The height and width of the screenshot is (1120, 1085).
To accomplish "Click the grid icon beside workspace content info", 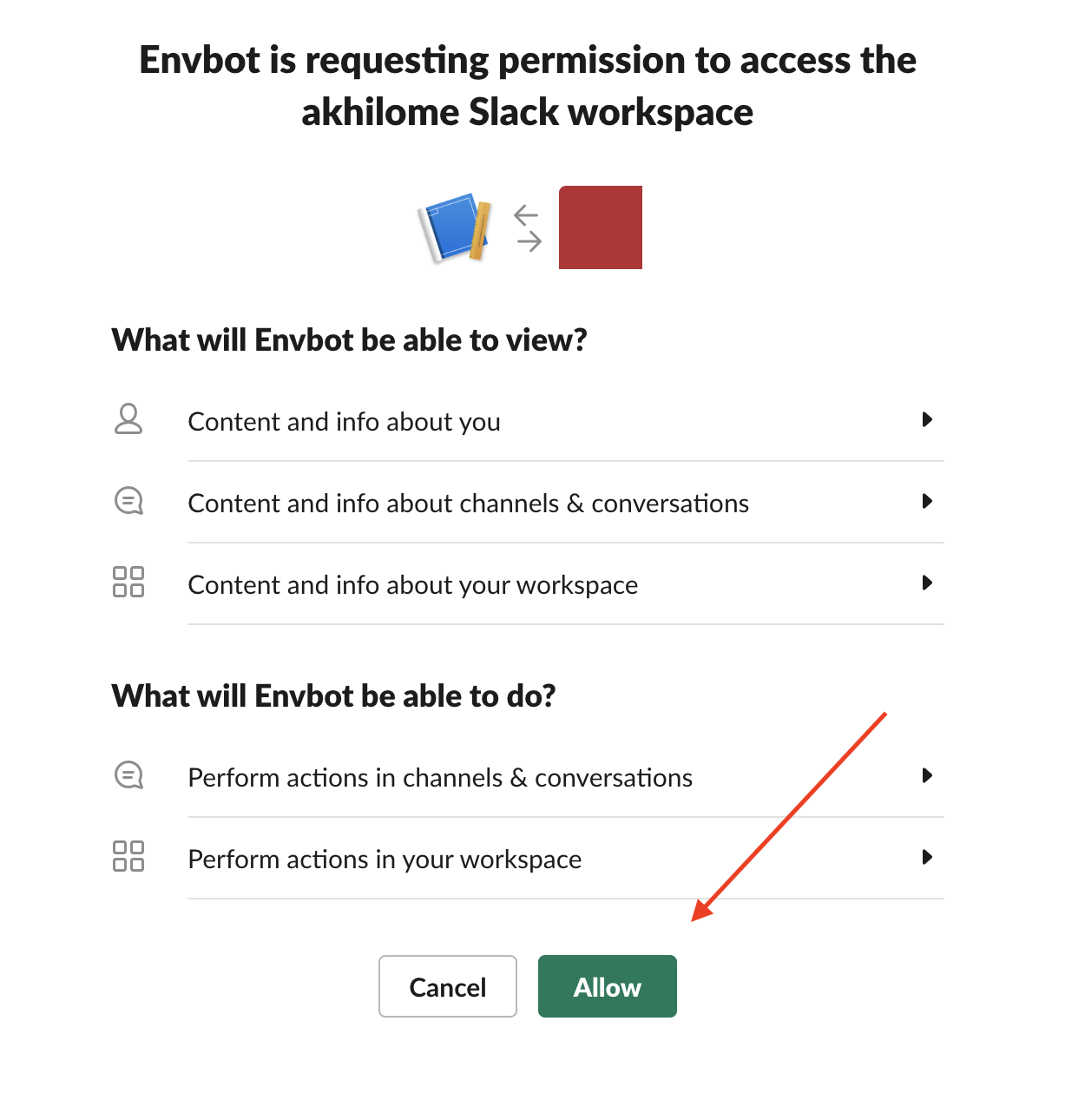I will point(128,582).
